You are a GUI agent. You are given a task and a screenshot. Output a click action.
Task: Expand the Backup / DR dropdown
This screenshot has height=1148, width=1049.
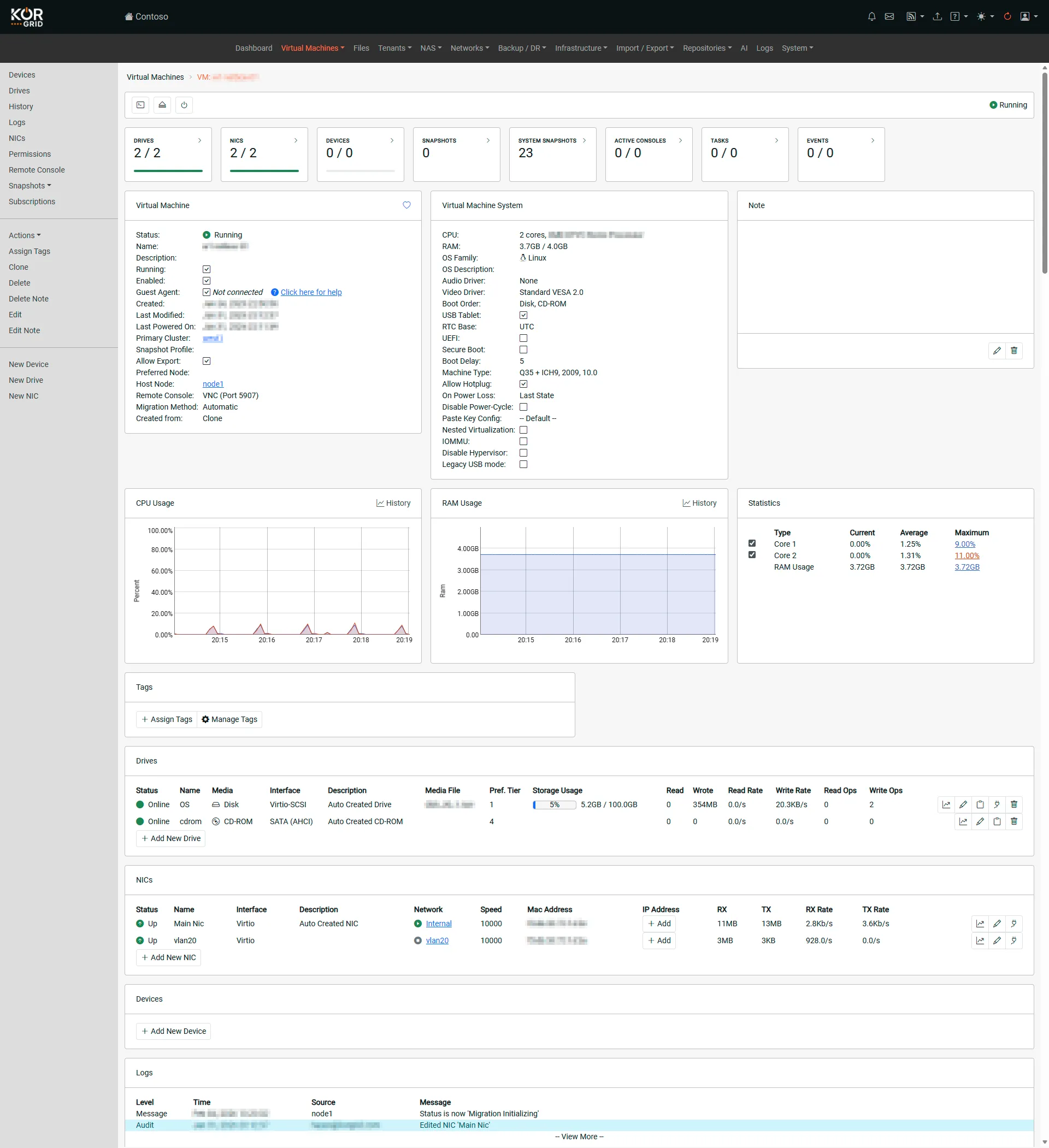(x=522, y=48)
